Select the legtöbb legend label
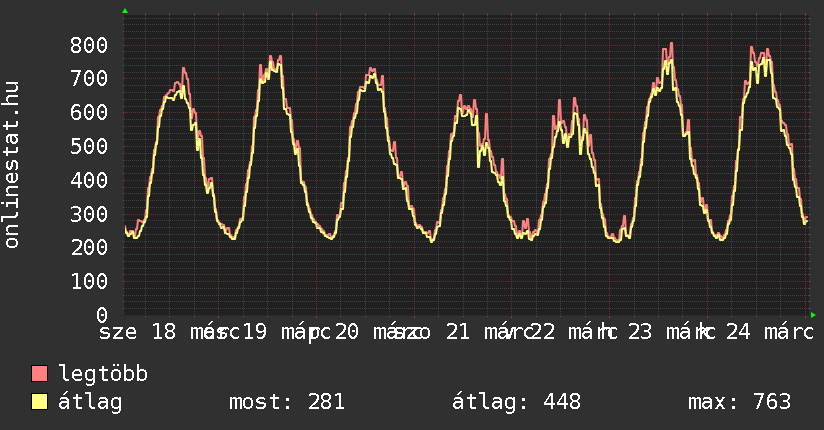This screenshot has width=824, height=430. tap(103, 375)
